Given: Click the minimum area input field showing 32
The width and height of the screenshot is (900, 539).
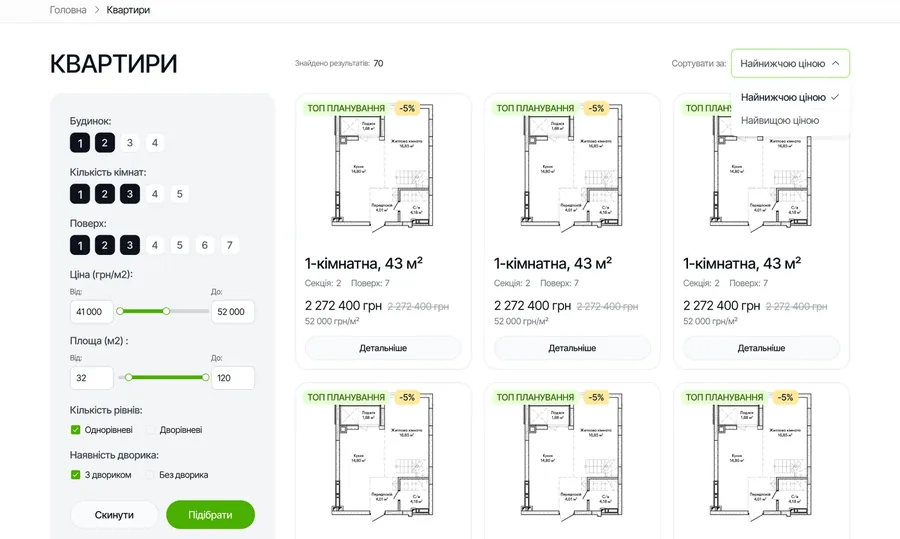Looking at the screenshot, I should [x=92, y=378].
